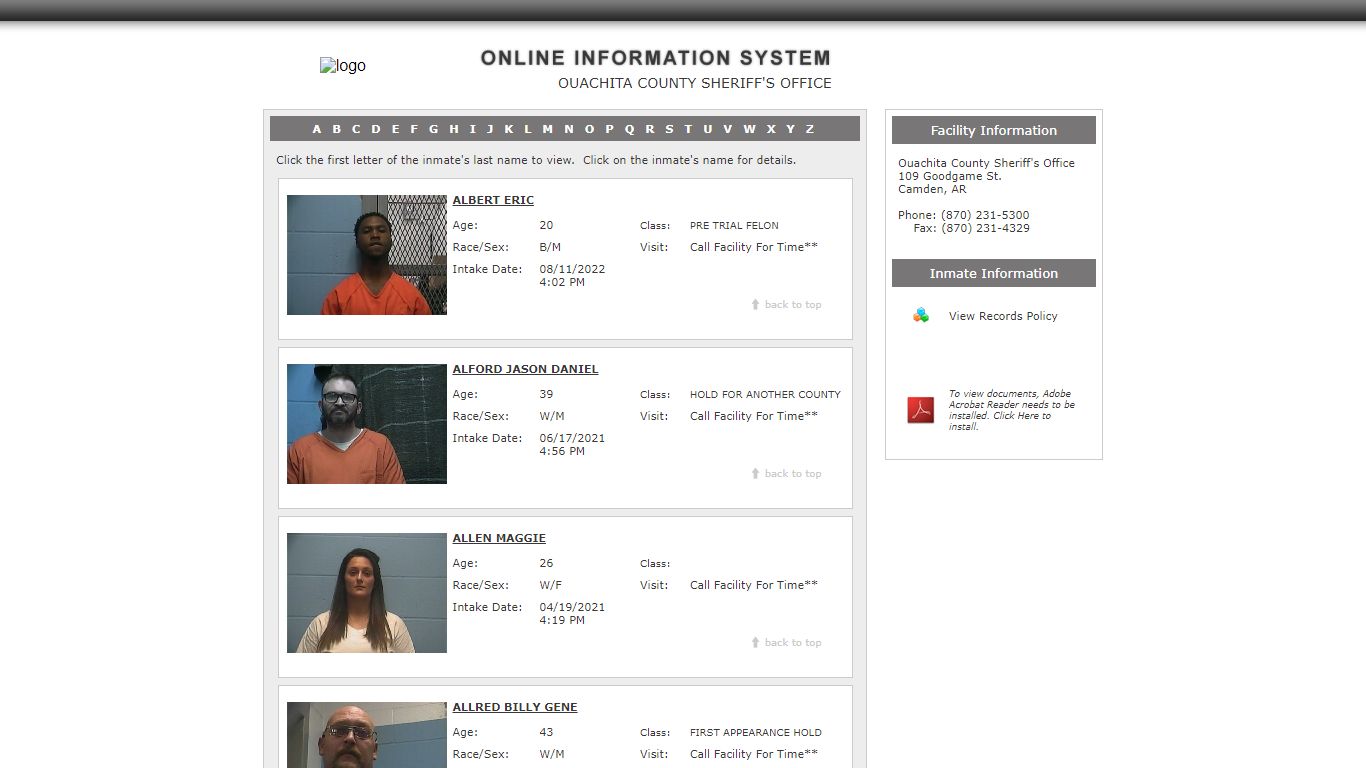Click the Albert Eric mugshot thumbnail

367,255
